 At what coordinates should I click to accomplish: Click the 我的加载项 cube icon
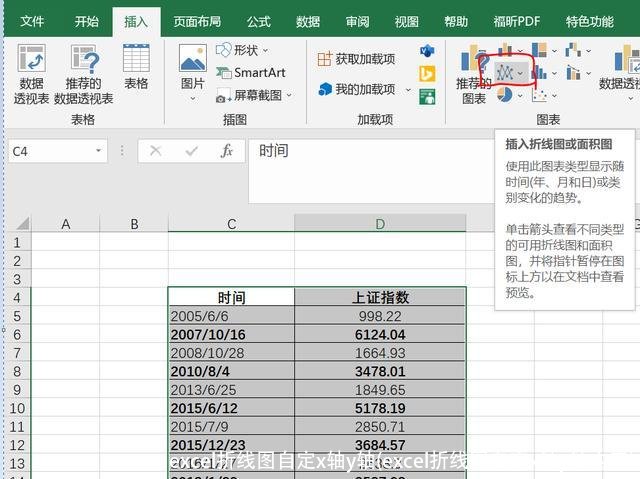pos(325,89)
